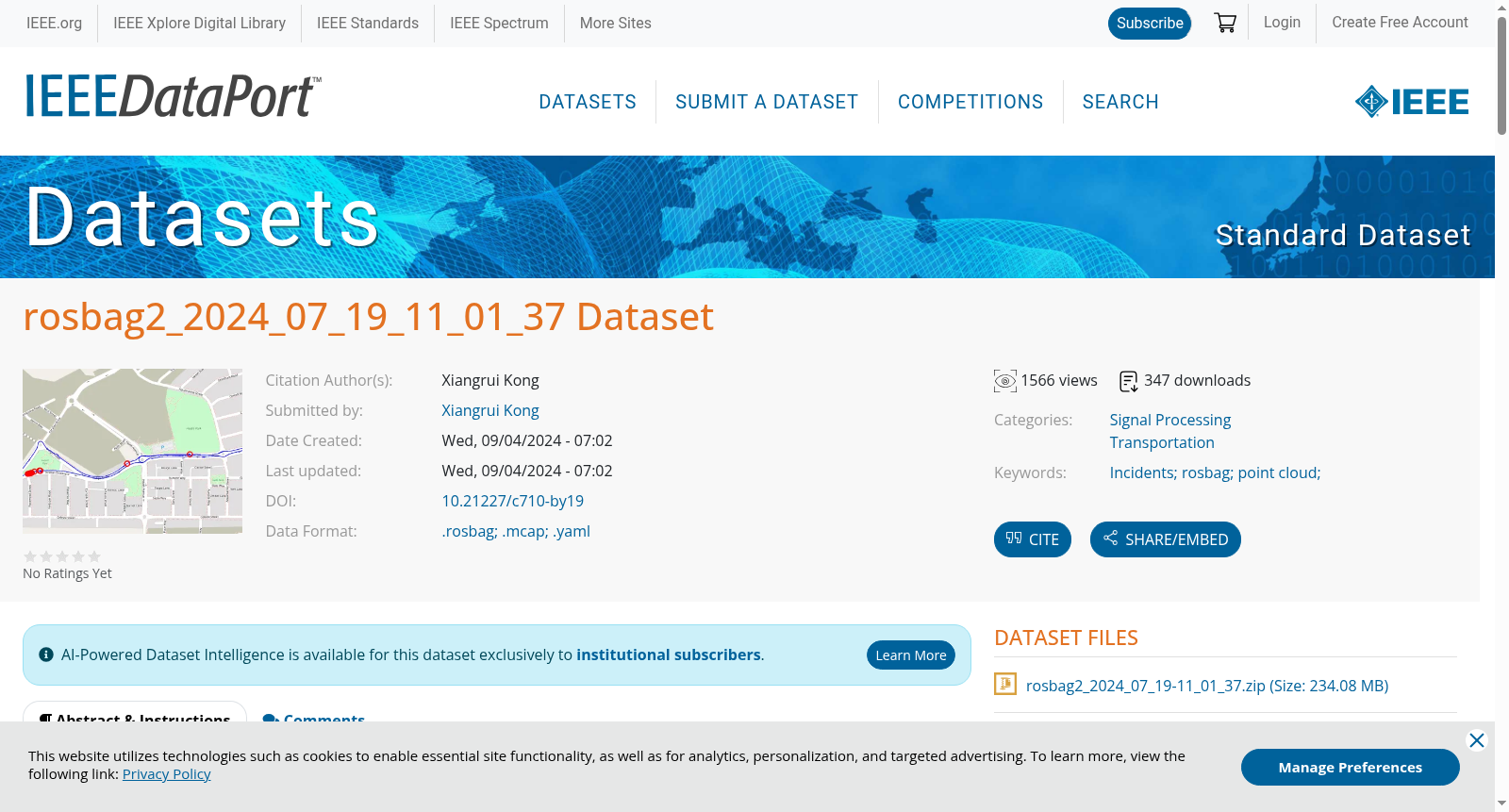This screenshot has height=812, width=1509.
Task: Click the scrollbar up arrow
Action: (1501, 7)
